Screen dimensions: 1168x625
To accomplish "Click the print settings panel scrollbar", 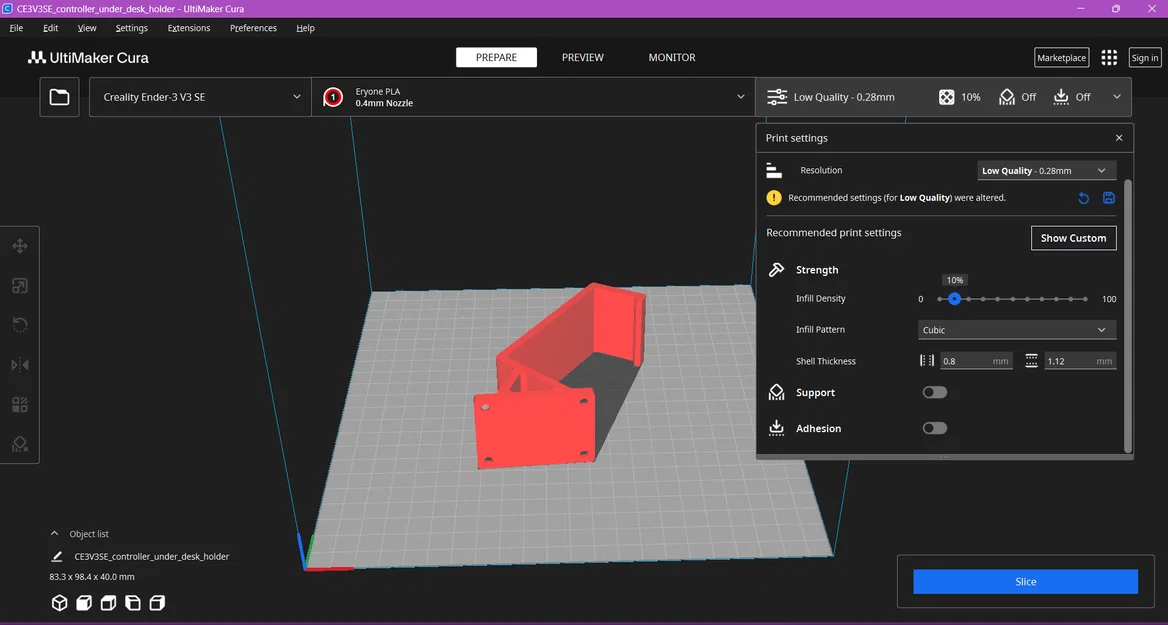I will click(1128, 315).
